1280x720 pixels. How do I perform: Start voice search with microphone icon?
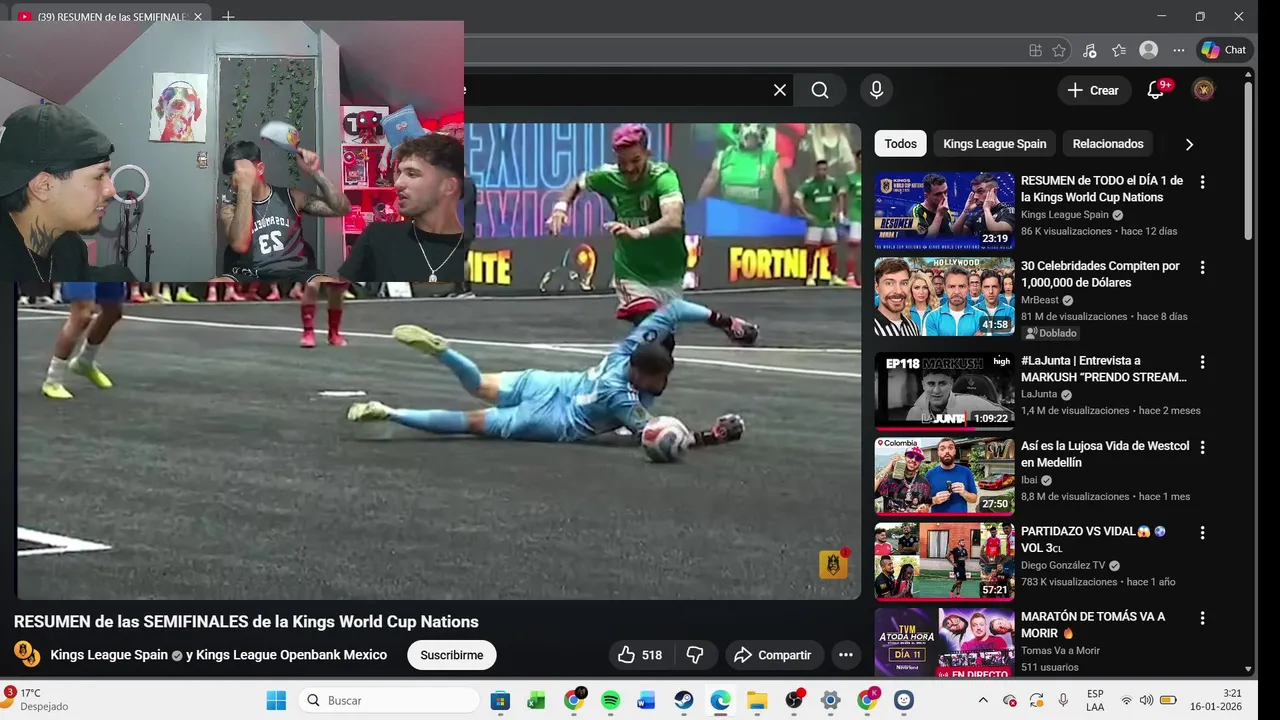[x=877, y=90]
